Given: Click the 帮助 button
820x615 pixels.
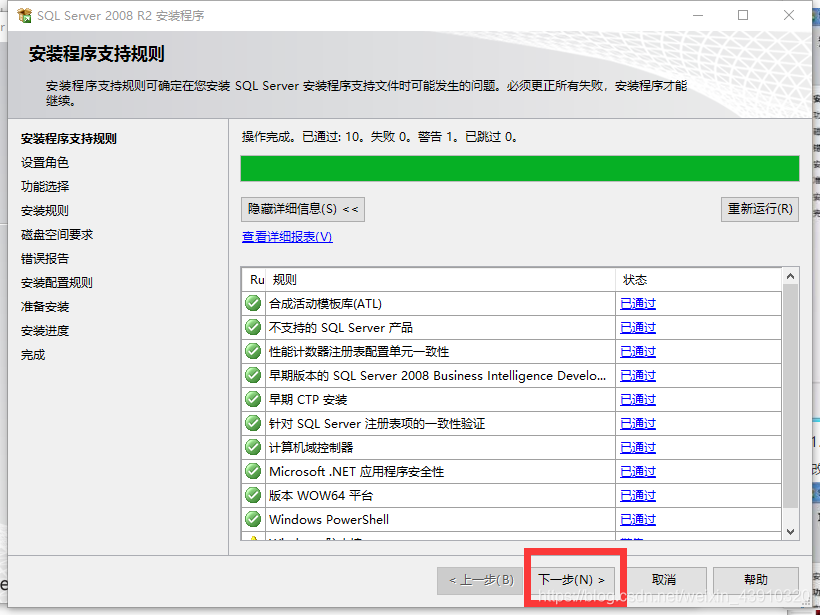Looking at the screenshot, I should pyautogui.click(x=756, y=580).
